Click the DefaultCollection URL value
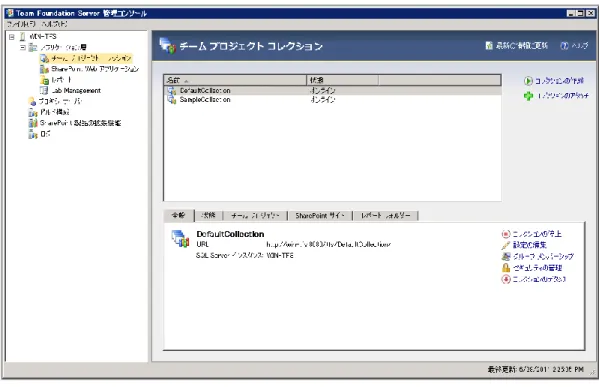This screenshot has width=599, height=387. [x=329, y=245]
